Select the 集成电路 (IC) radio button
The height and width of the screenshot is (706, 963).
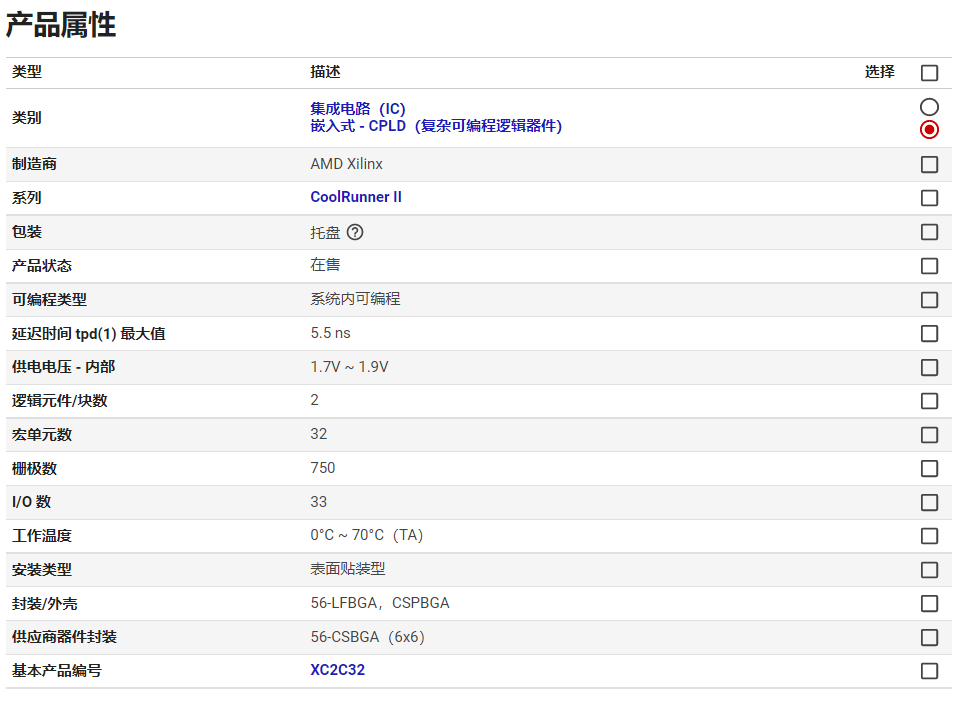point(929,107)
